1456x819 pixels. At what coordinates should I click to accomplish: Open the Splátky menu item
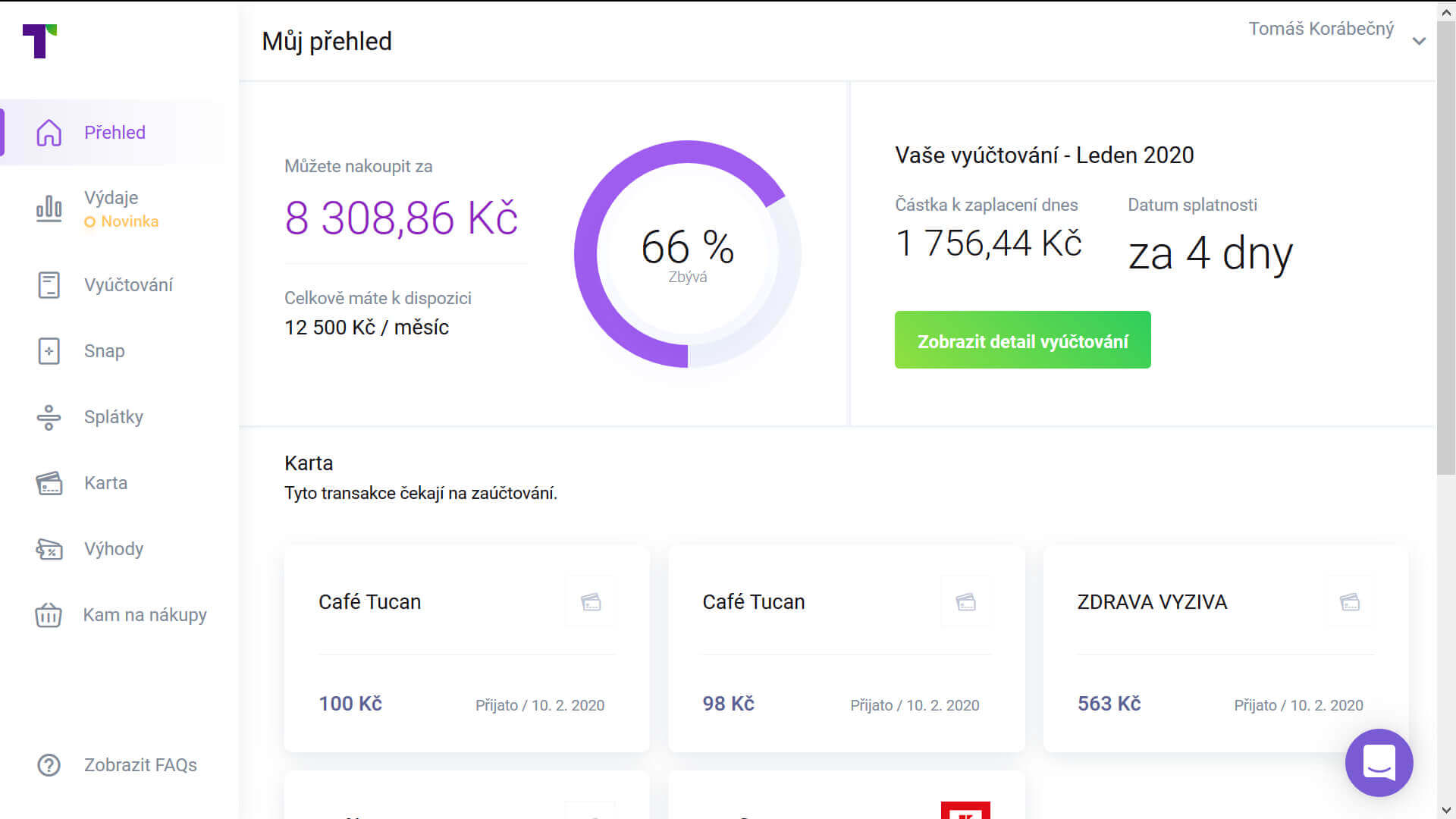[x=114, y=417]
